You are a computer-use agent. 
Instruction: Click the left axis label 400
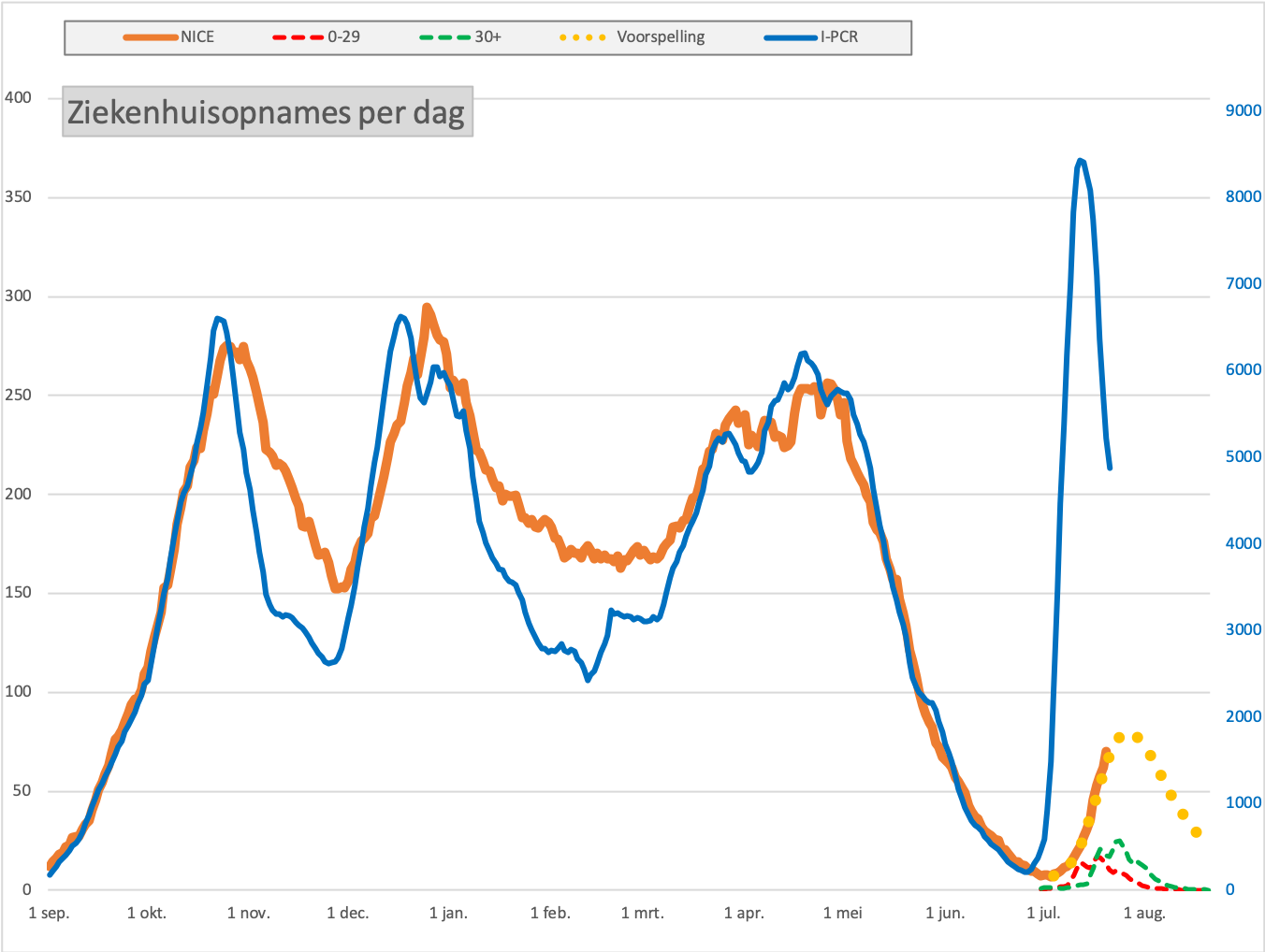pyautogui.click(x=18, y=97)
